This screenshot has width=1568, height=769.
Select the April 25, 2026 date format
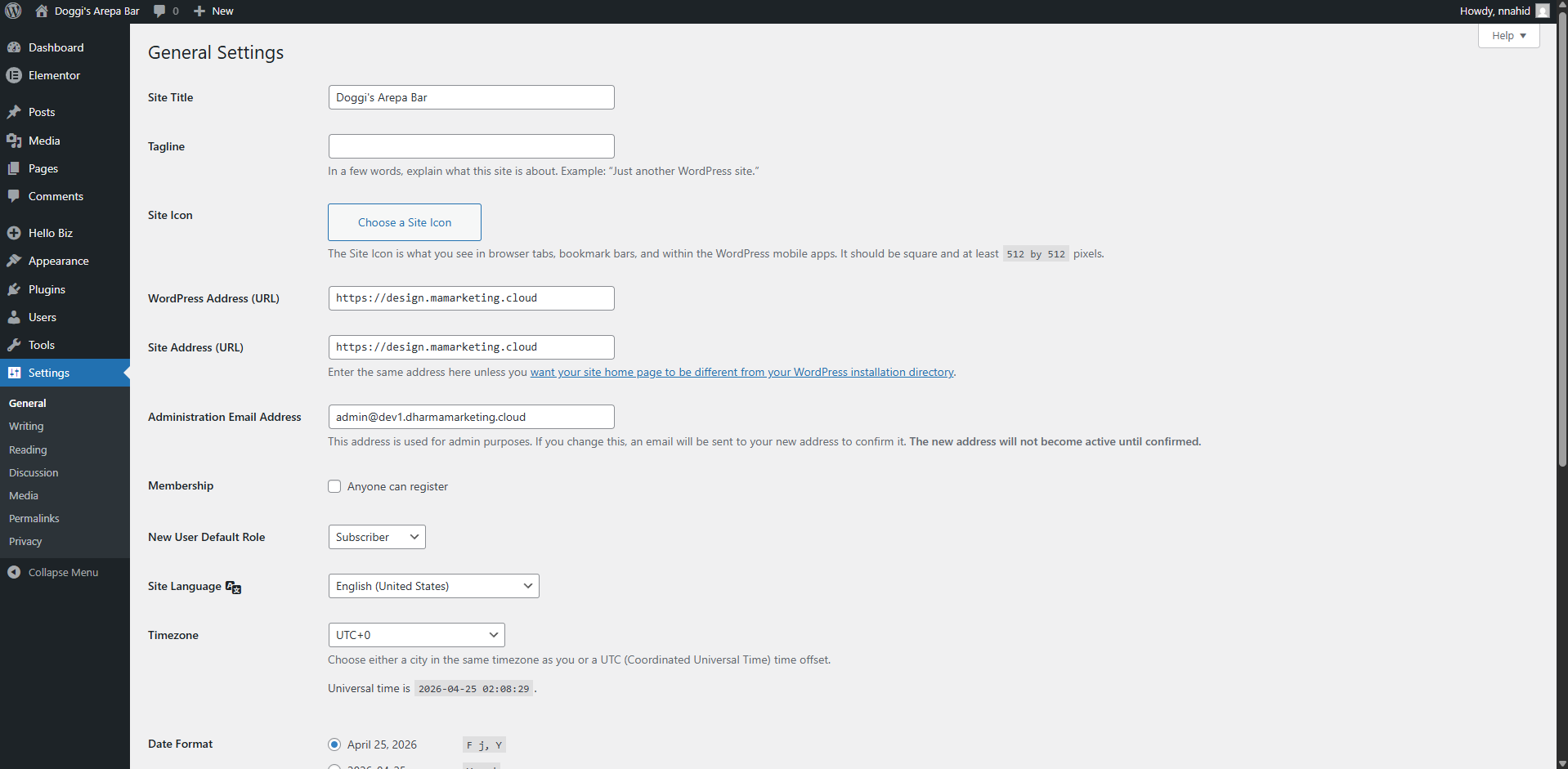pos(334,744)
